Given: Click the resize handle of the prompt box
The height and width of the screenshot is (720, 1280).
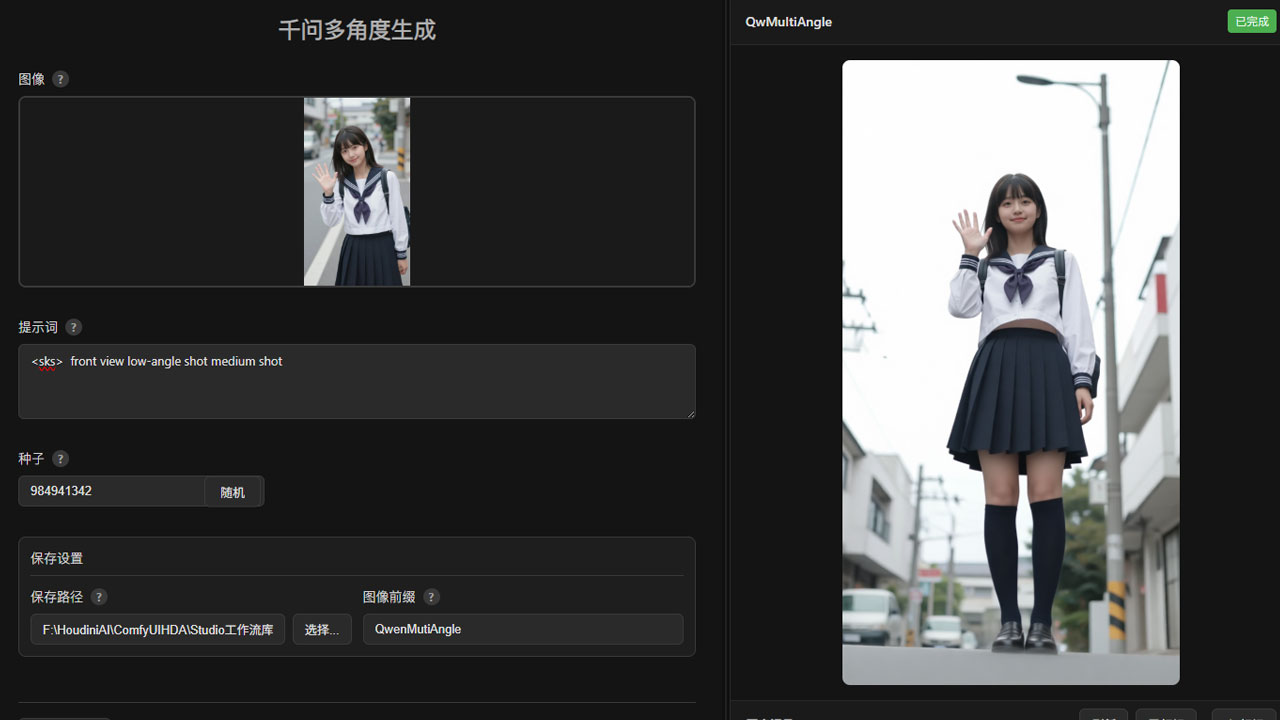Looking at the screenshot, I should tap(690, 413).
